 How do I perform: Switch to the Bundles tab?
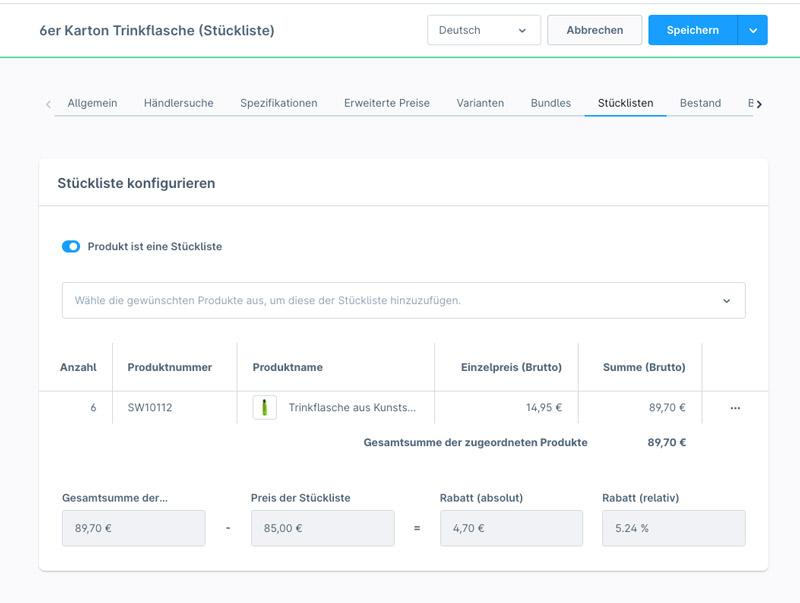551,103
